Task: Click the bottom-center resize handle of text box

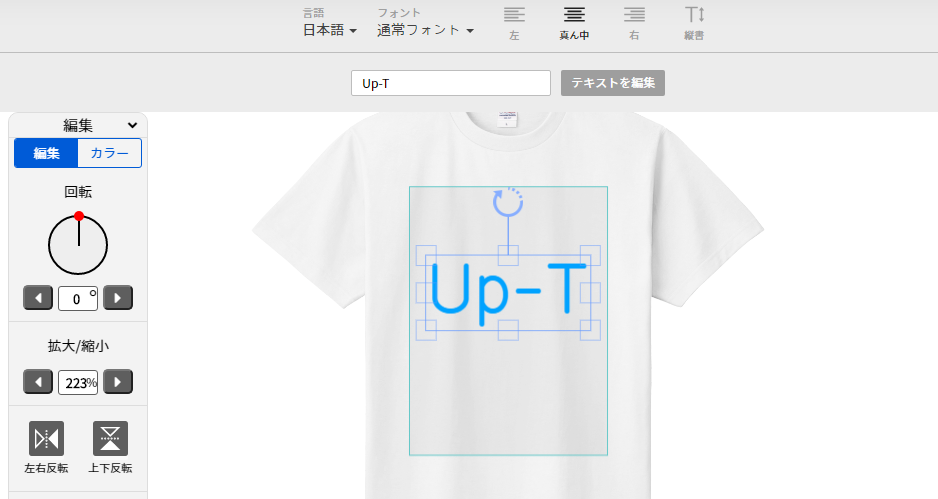Action: 508,330
